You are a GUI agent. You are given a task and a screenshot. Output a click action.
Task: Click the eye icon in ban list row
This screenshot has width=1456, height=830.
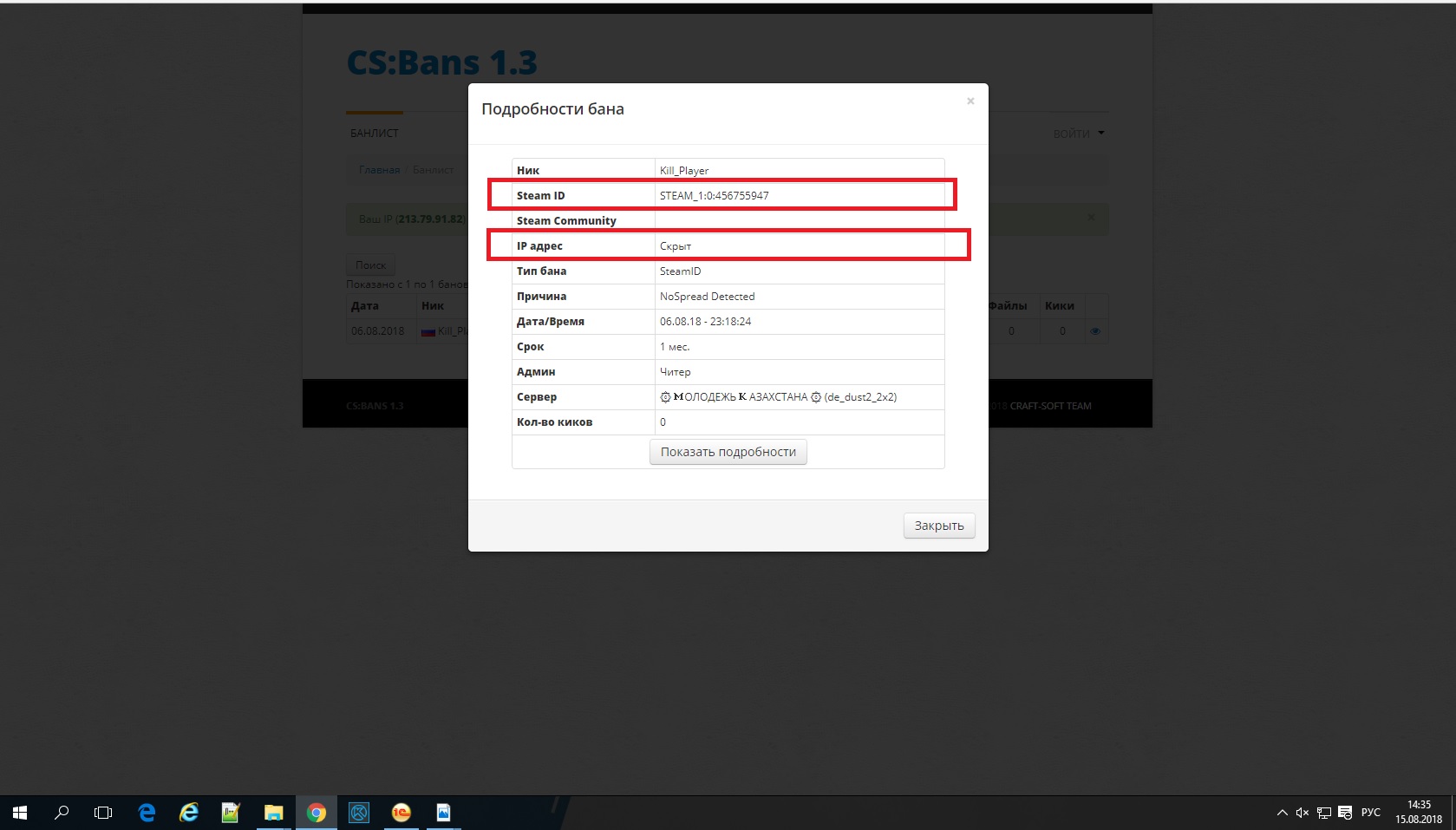(x=1095, y=331)
